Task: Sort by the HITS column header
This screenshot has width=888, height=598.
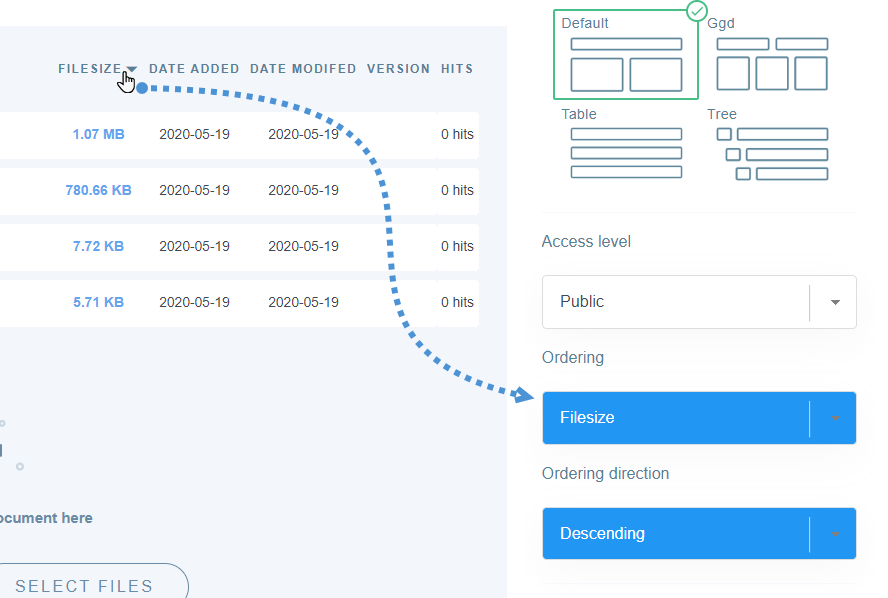Action: (x=457, y=69)
